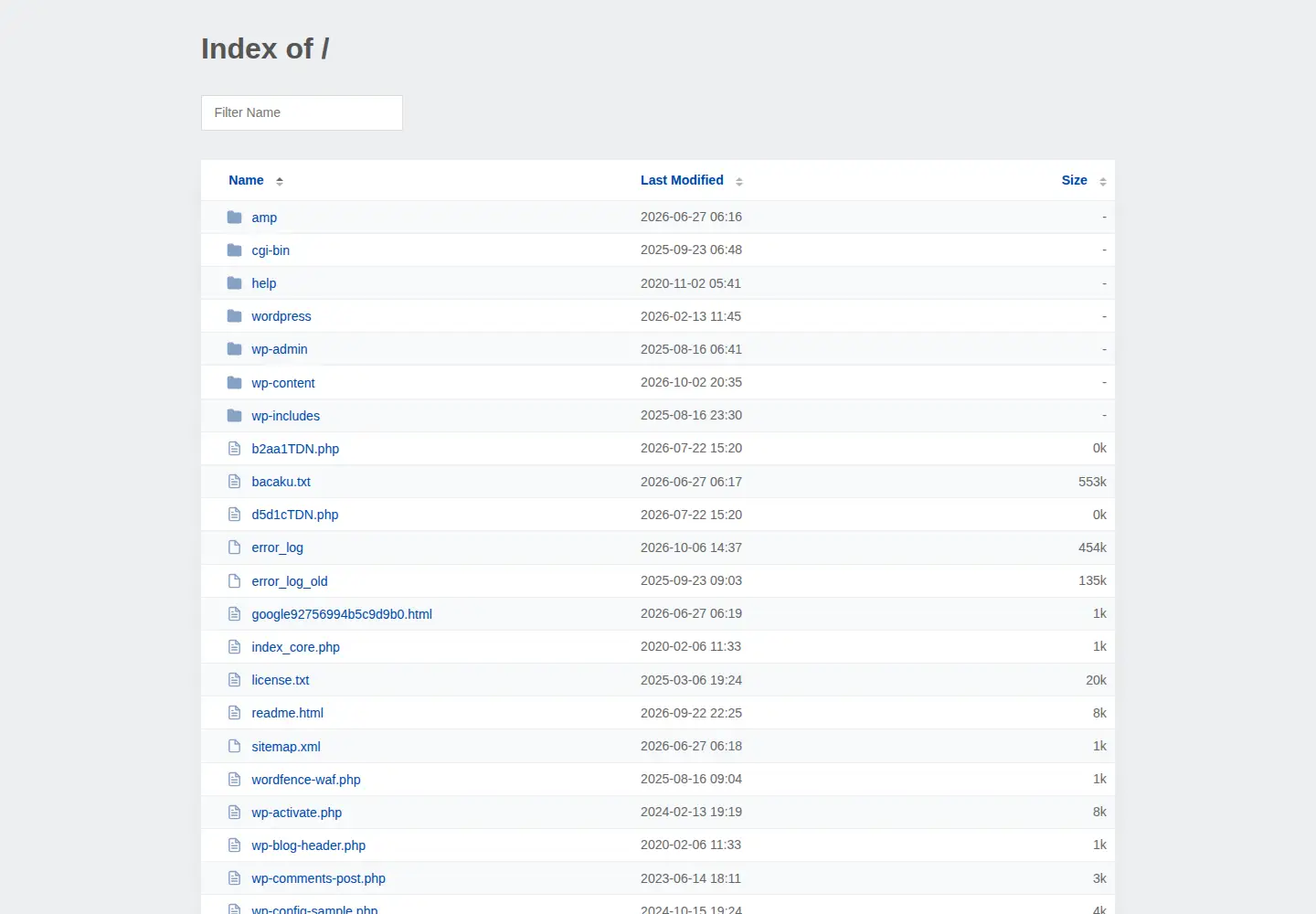This screenshot has width=1316, height=914.
Task: Open the error_log_old file link
Action: coord(290,581)
